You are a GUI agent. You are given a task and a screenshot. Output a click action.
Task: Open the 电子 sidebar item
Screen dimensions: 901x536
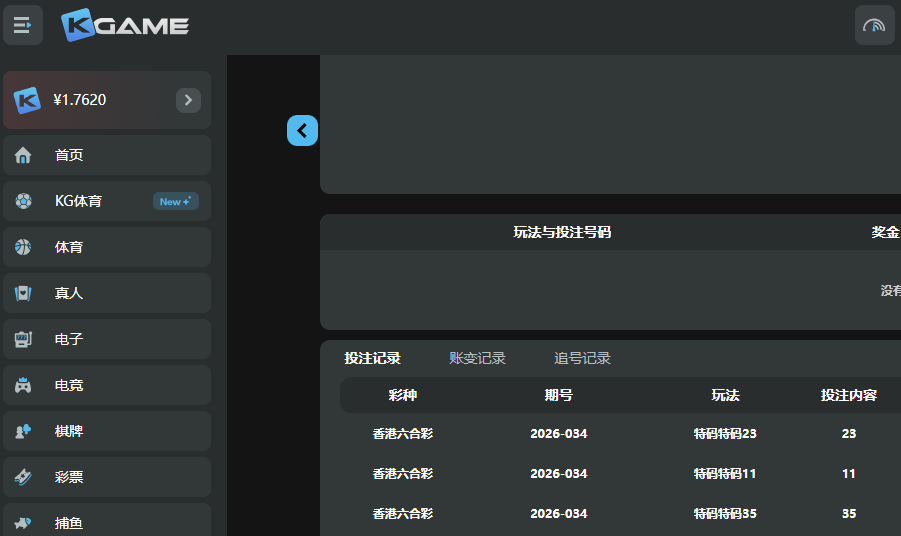point(107,339)
